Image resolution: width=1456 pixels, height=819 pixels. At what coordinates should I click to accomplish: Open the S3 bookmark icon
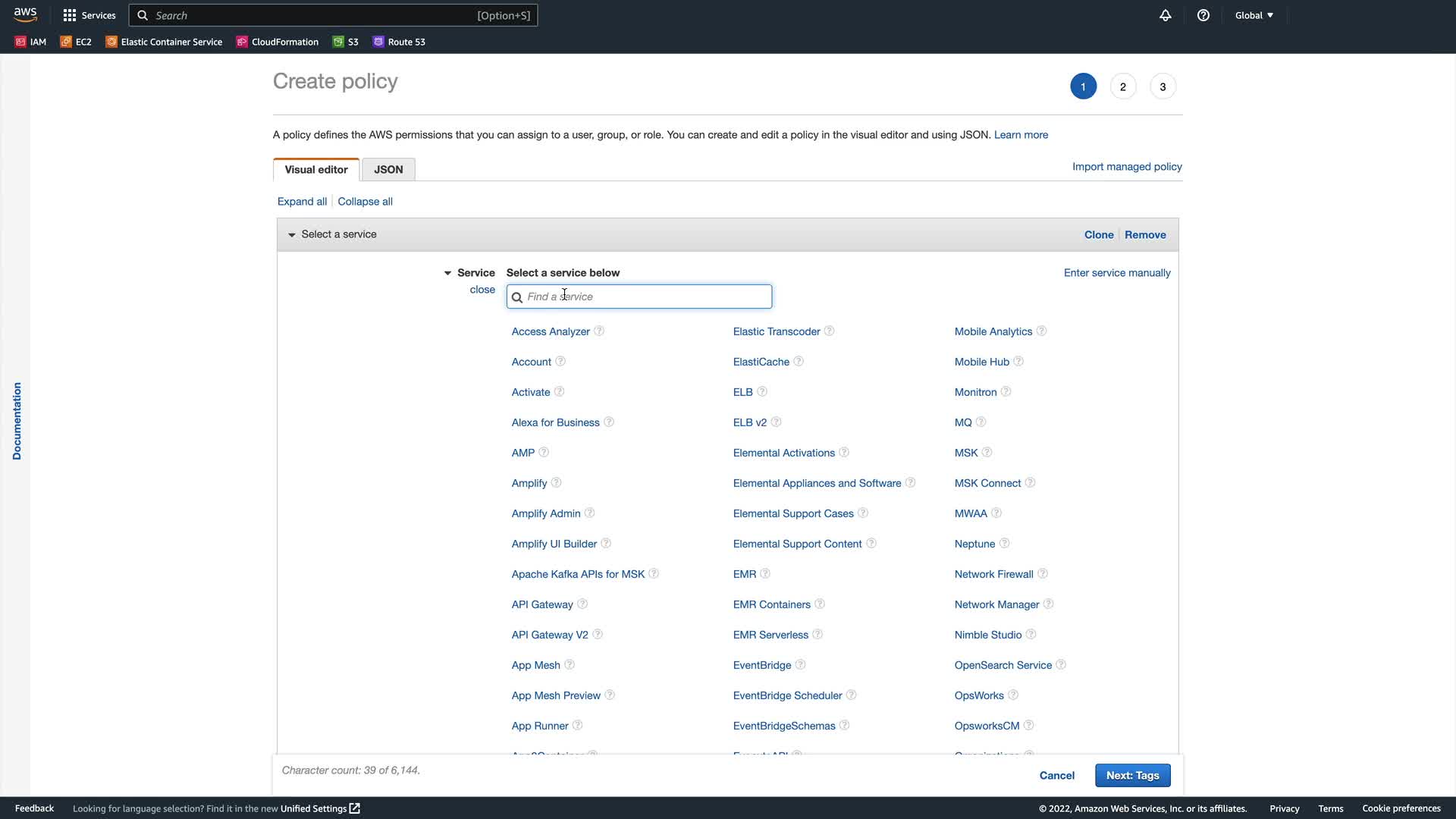click(338, 42)
